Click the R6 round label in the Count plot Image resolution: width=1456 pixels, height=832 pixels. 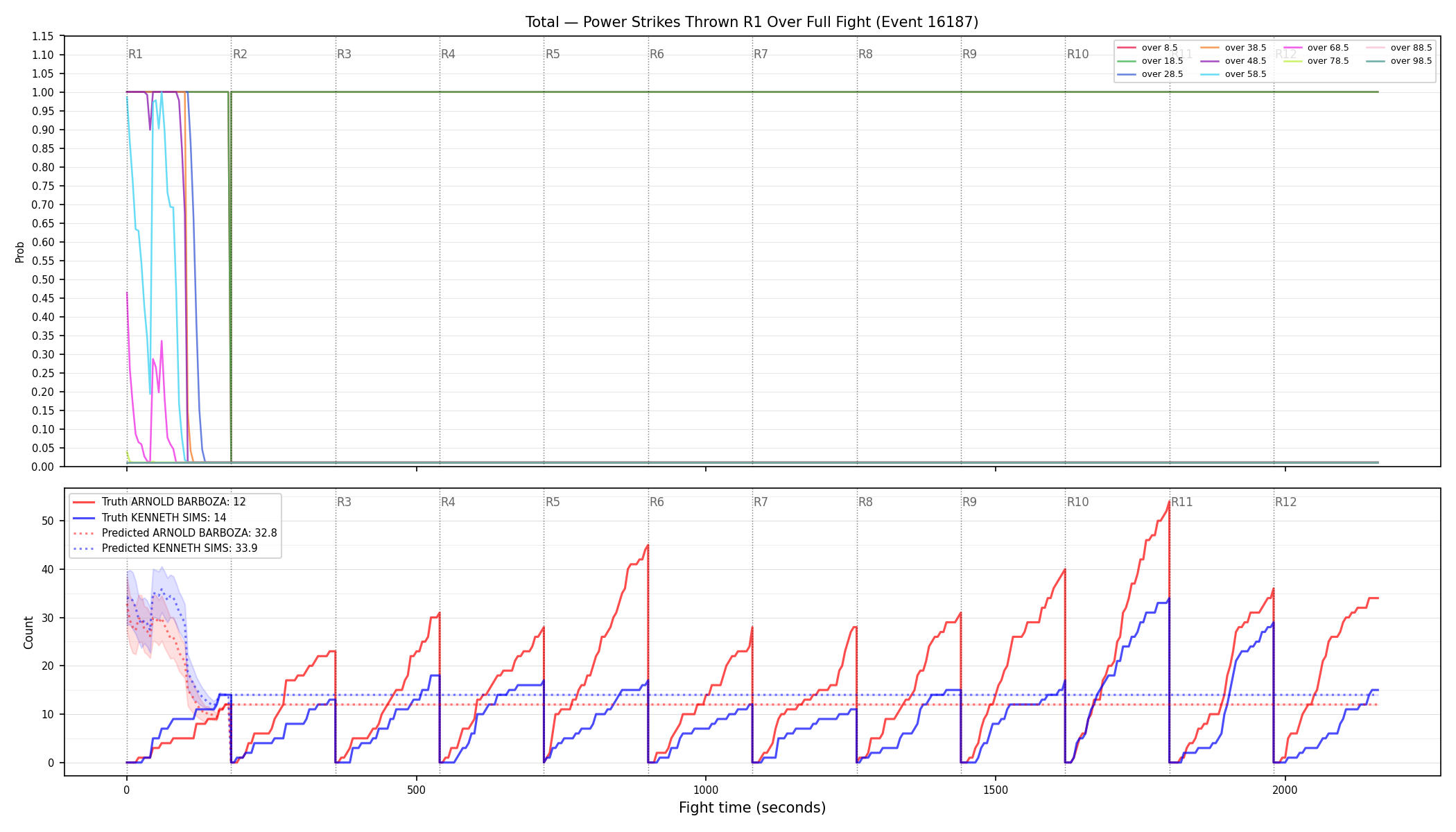[657, 502]
